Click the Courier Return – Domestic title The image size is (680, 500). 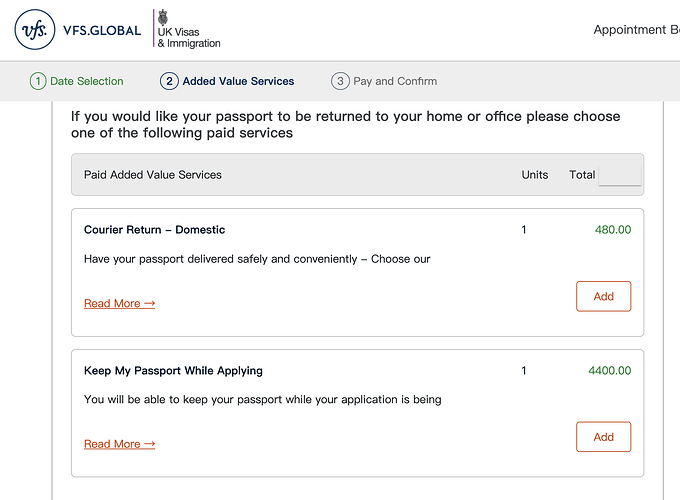pyautogui.click(x=154, y=230)
